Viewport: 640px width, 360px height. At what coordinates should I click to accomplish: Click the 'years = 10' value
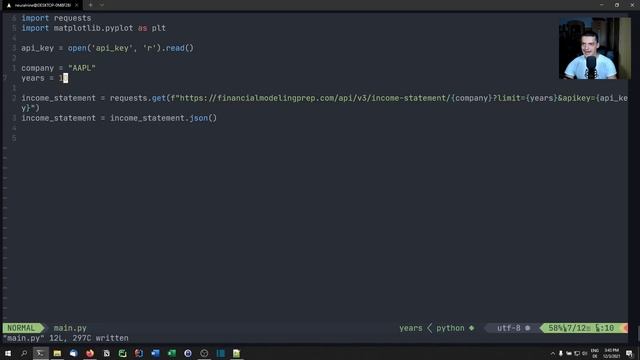[63, 78]
